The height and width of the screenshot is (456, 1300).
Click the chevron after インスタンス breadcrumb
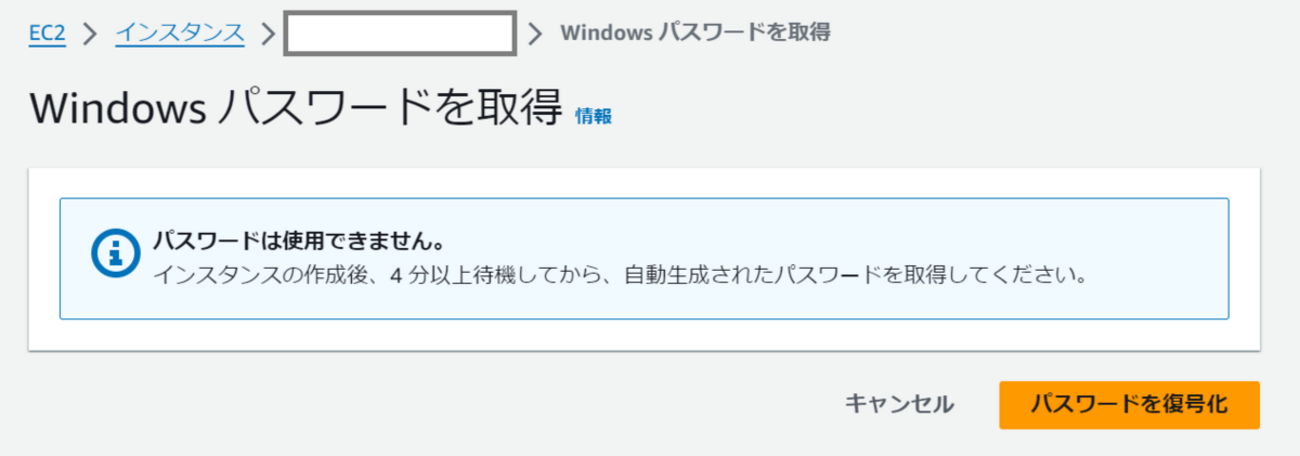coord(267,33)
